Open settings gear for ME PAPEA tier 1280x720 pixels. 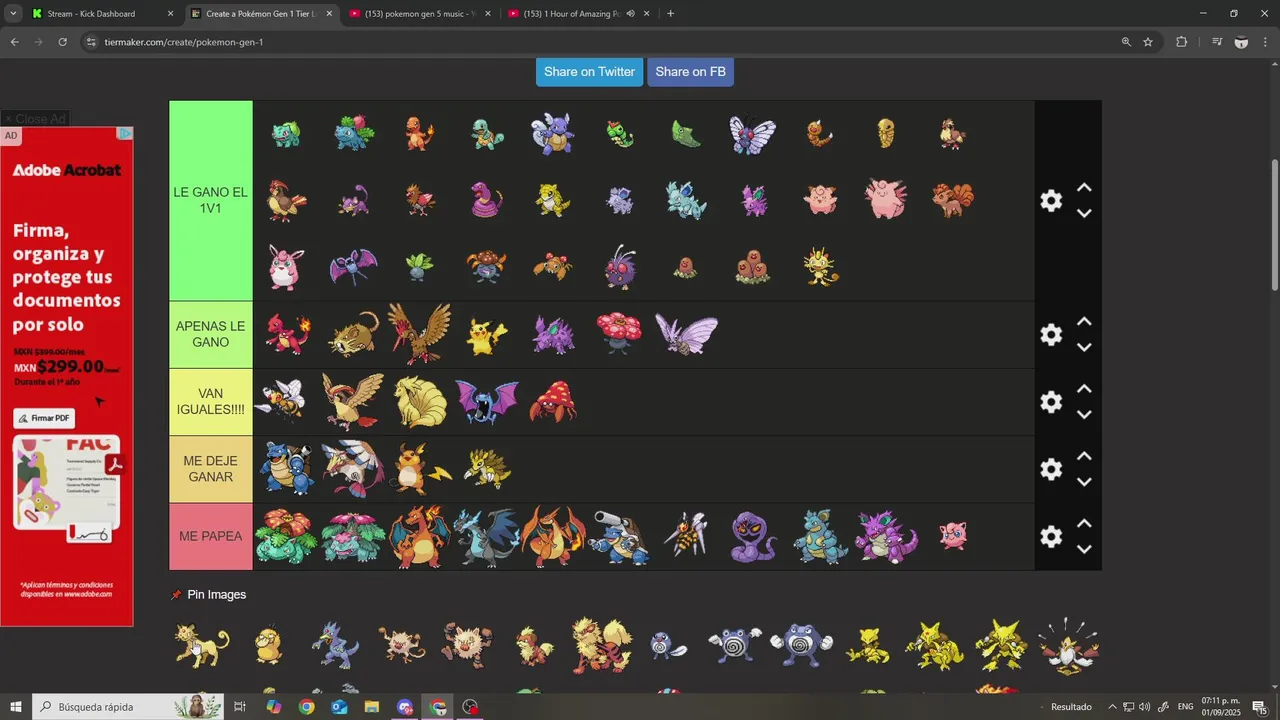[1051, 537]
